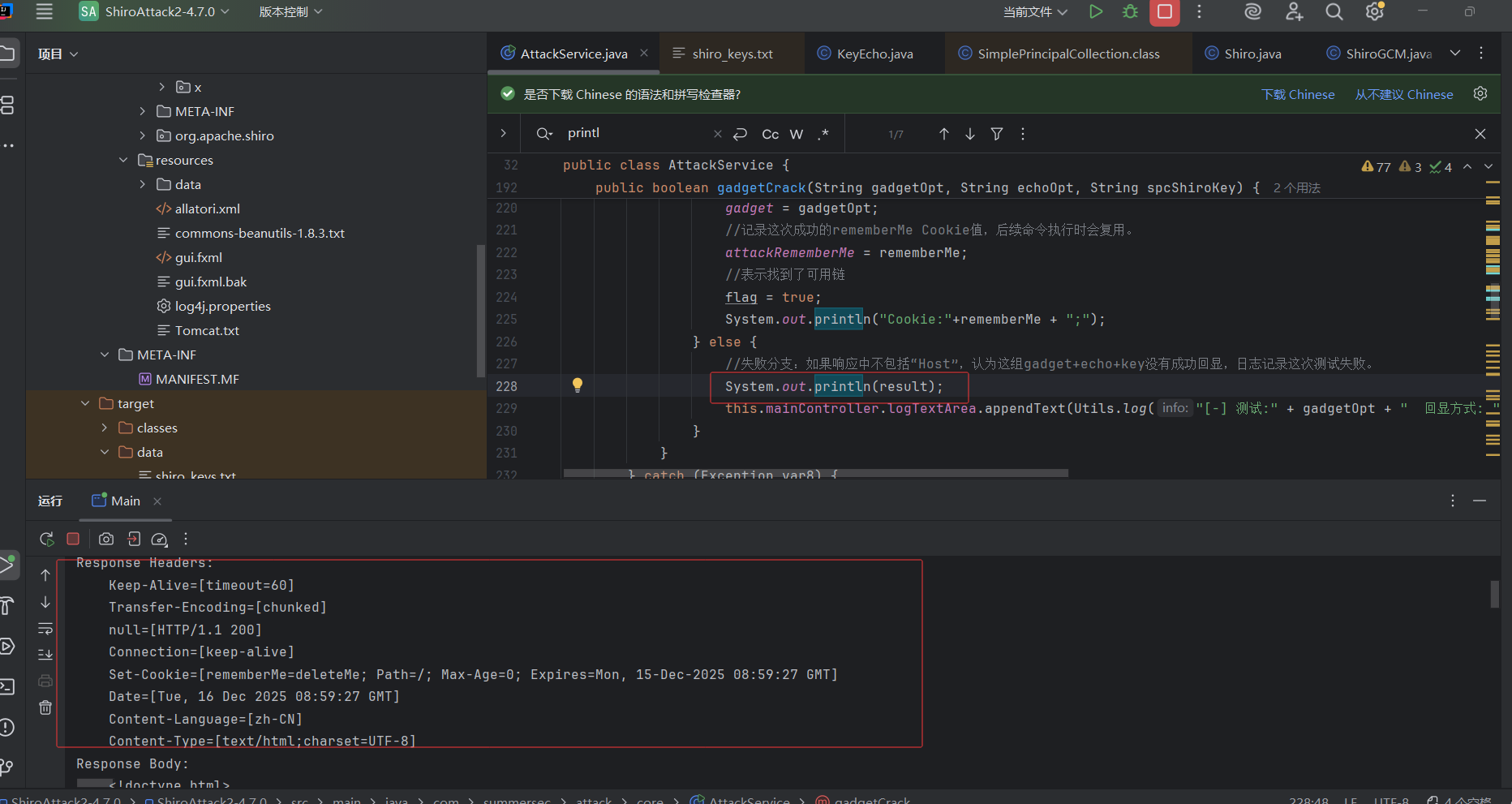Clear console output with trash icon

coord(45,707)
